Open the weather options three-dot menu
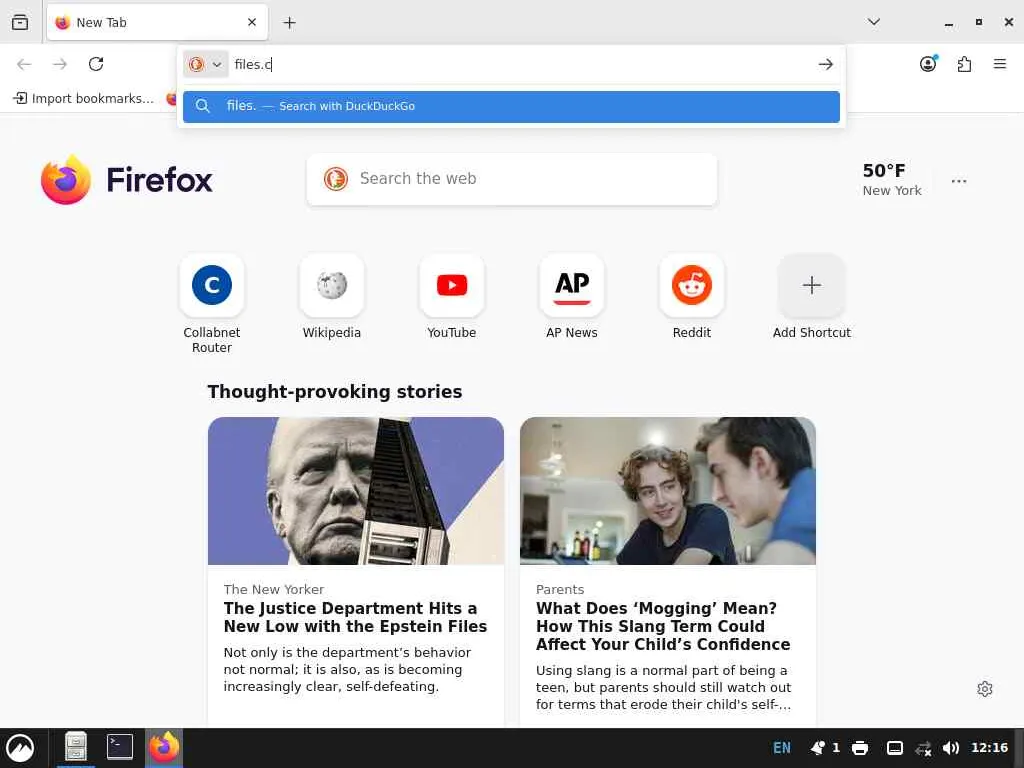Image resolution: width=1024 pixels, height=768 pixels. 959,181
